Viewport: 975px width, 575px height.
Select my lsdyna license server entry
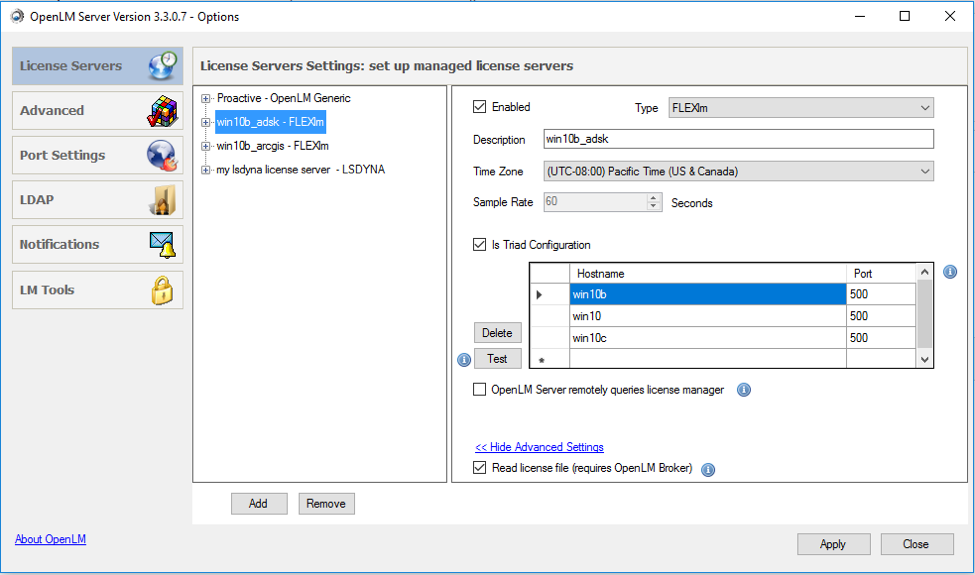[300, 170]
